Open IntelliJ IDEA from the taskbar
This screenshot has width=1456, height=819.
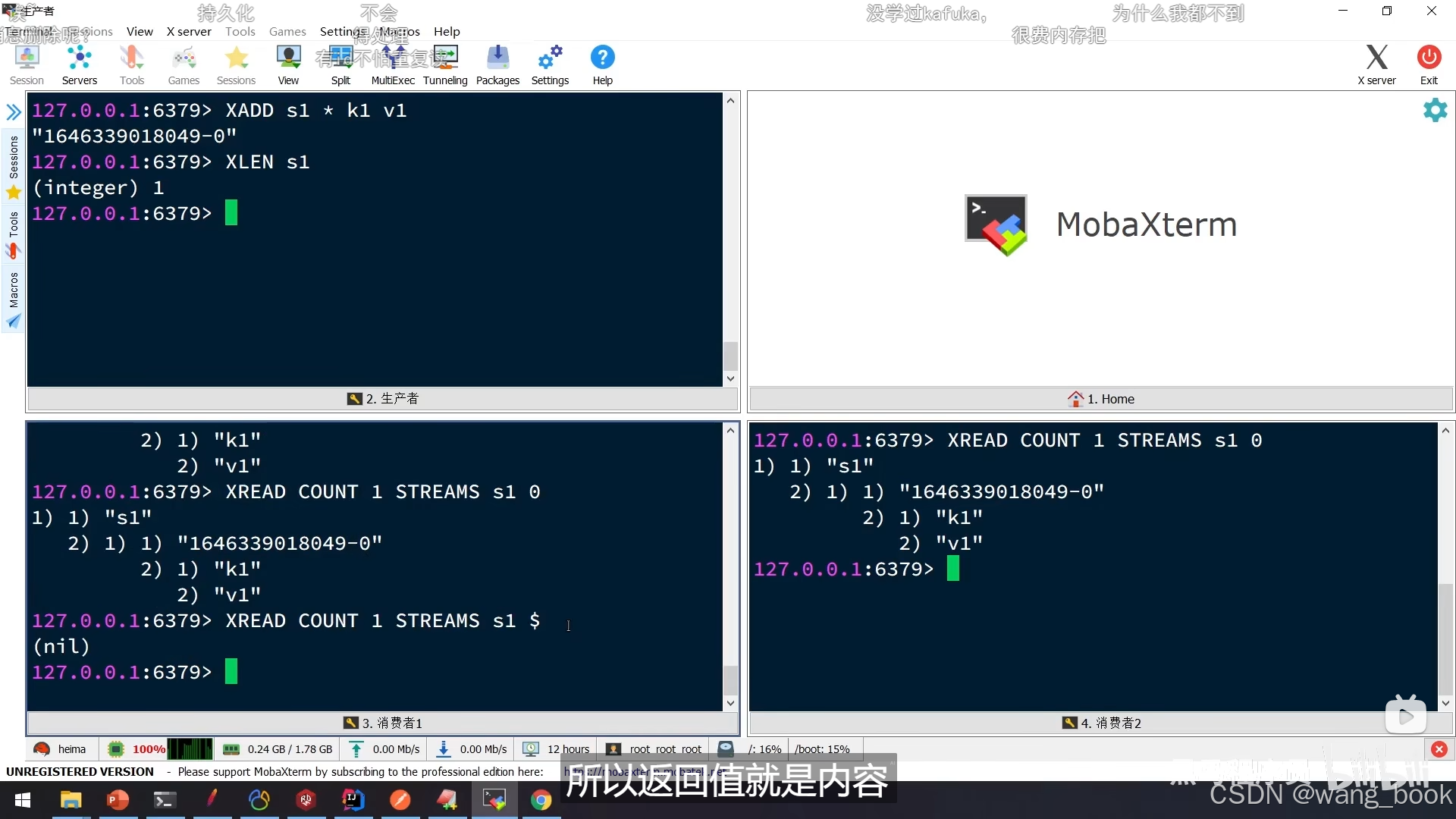pyautogui.click(x=353, y=800)
